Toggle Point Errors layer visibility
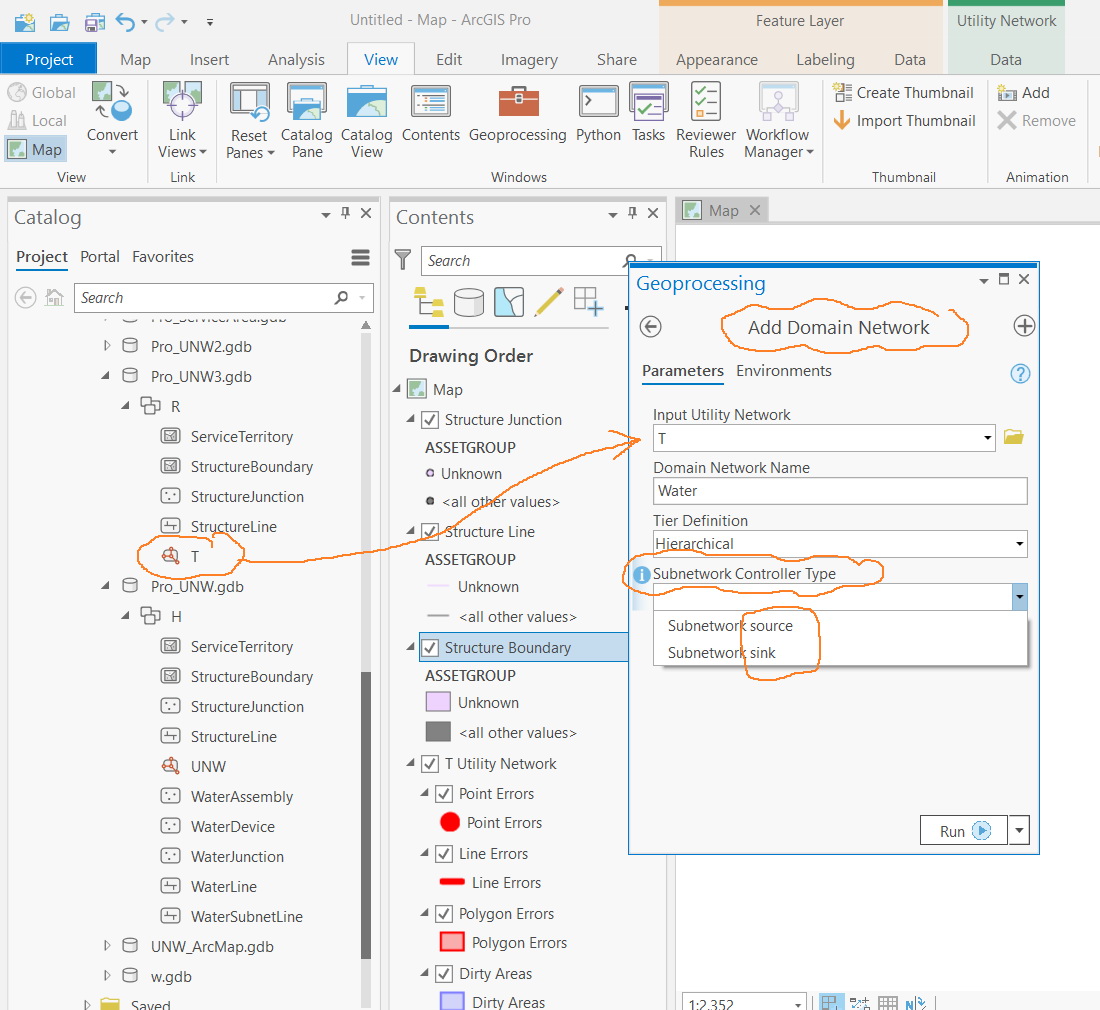Viewport: 1100px width, 1010px height. click(x=444, y=794)
